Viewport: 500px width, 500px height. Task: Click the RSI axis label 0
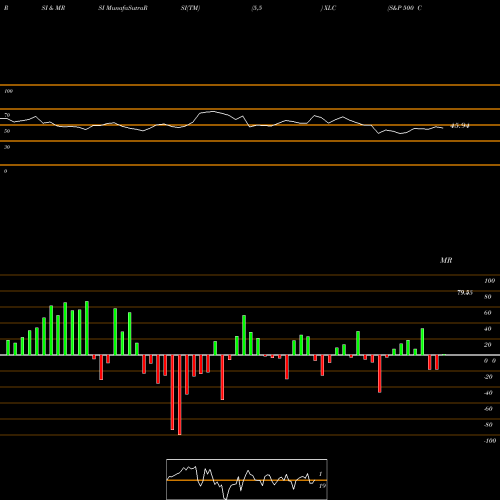tap(5, 171)
